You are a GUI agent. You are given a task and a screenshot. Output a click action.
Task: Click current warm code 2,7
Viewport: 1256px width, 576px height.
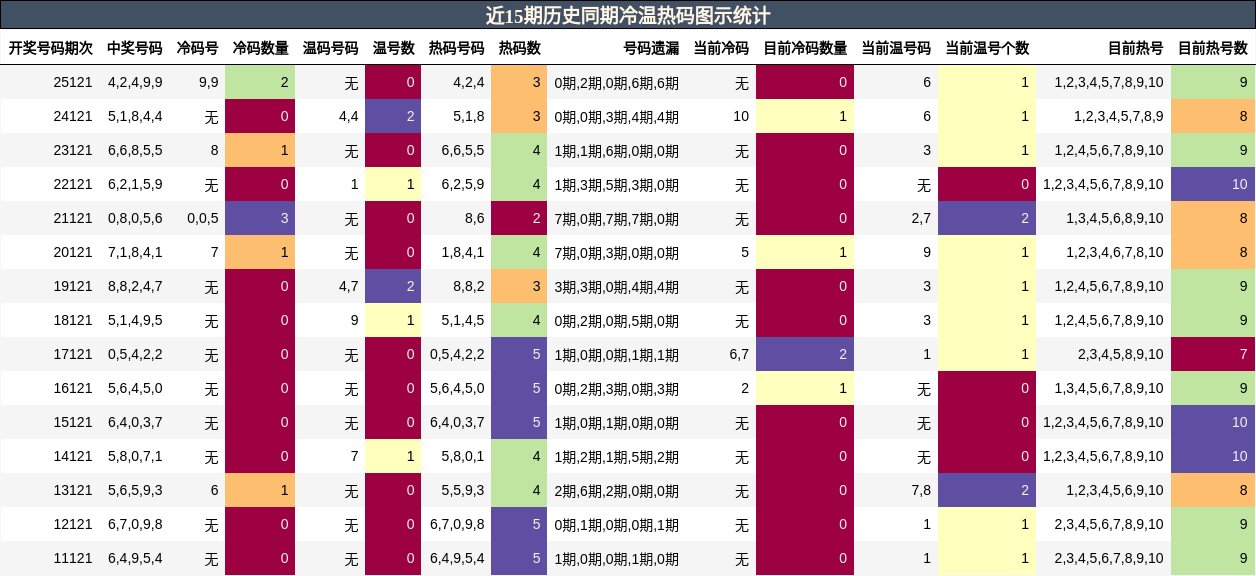(x=921, y=218)
